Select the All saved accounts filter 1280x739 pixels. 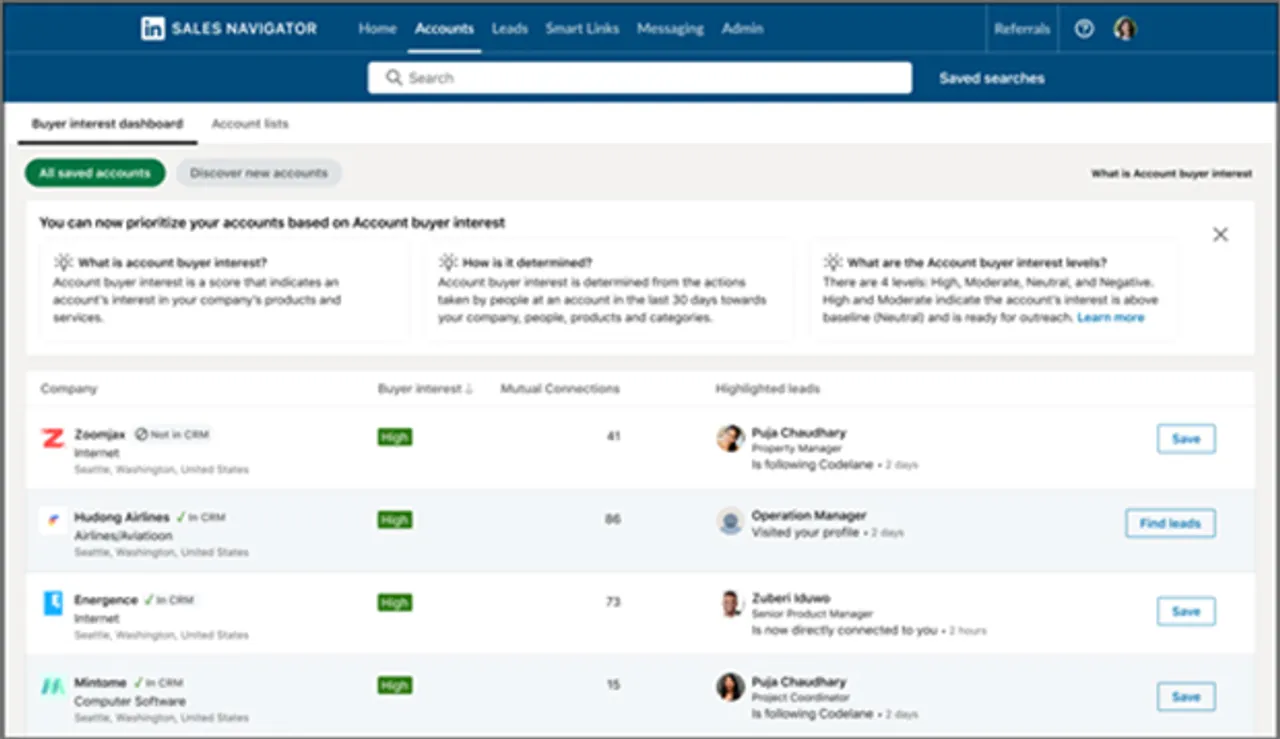click(95, 173)
